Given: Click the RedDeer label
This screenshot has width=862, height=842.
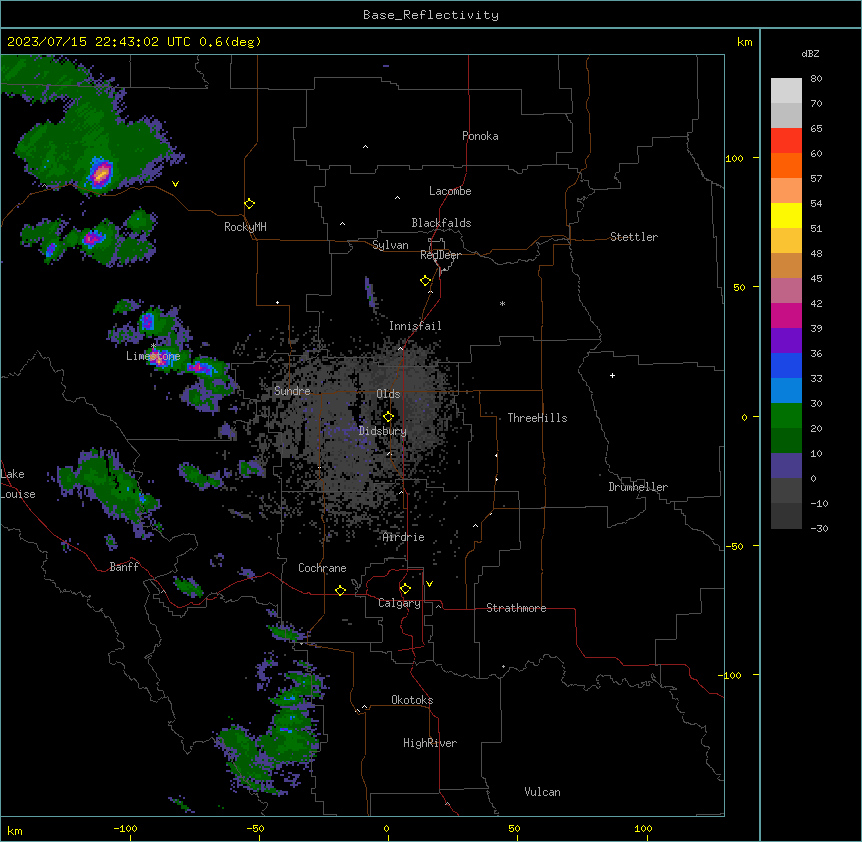Looking at the screenshot, I should point(440,255).
